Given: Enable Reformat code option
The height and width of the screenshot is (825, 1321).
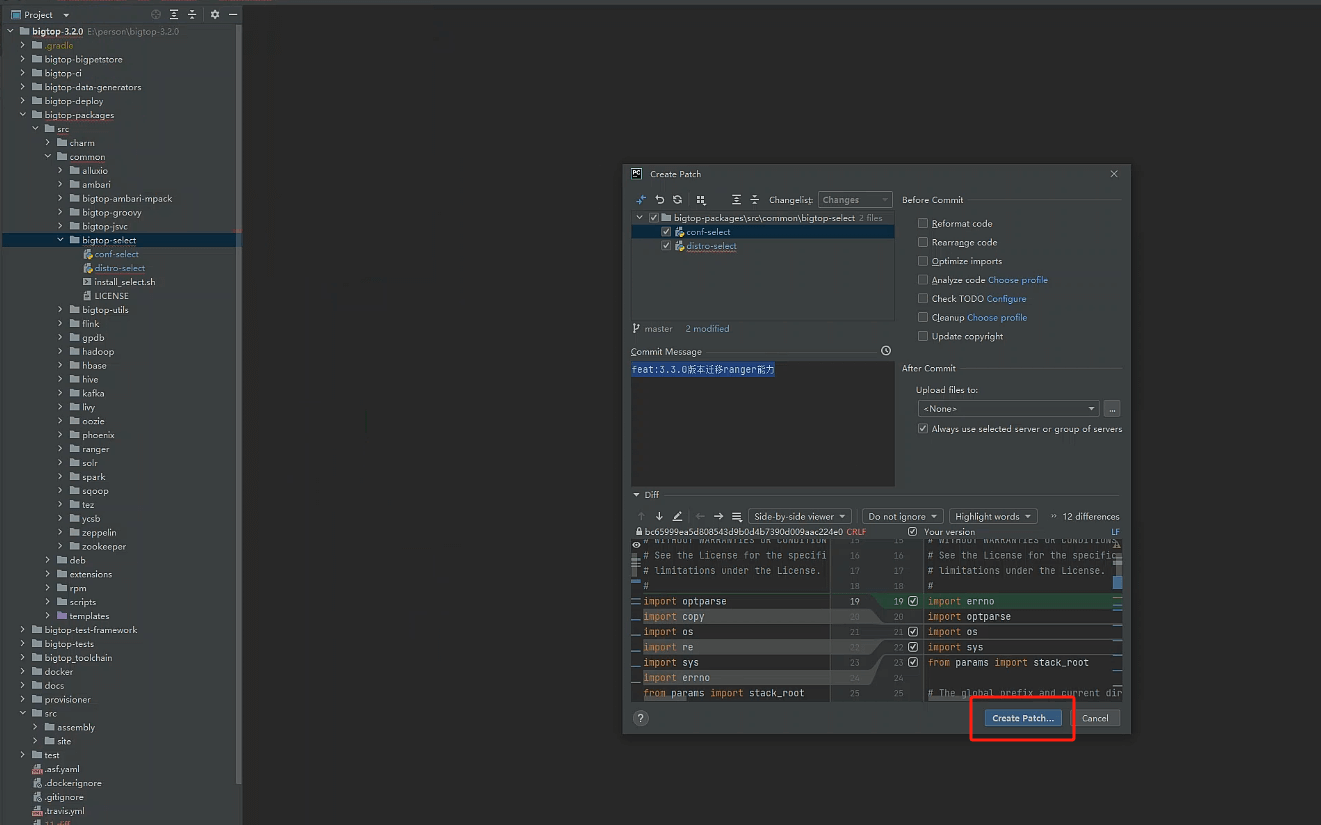Looking at the screenshot, I should (923, 223).
